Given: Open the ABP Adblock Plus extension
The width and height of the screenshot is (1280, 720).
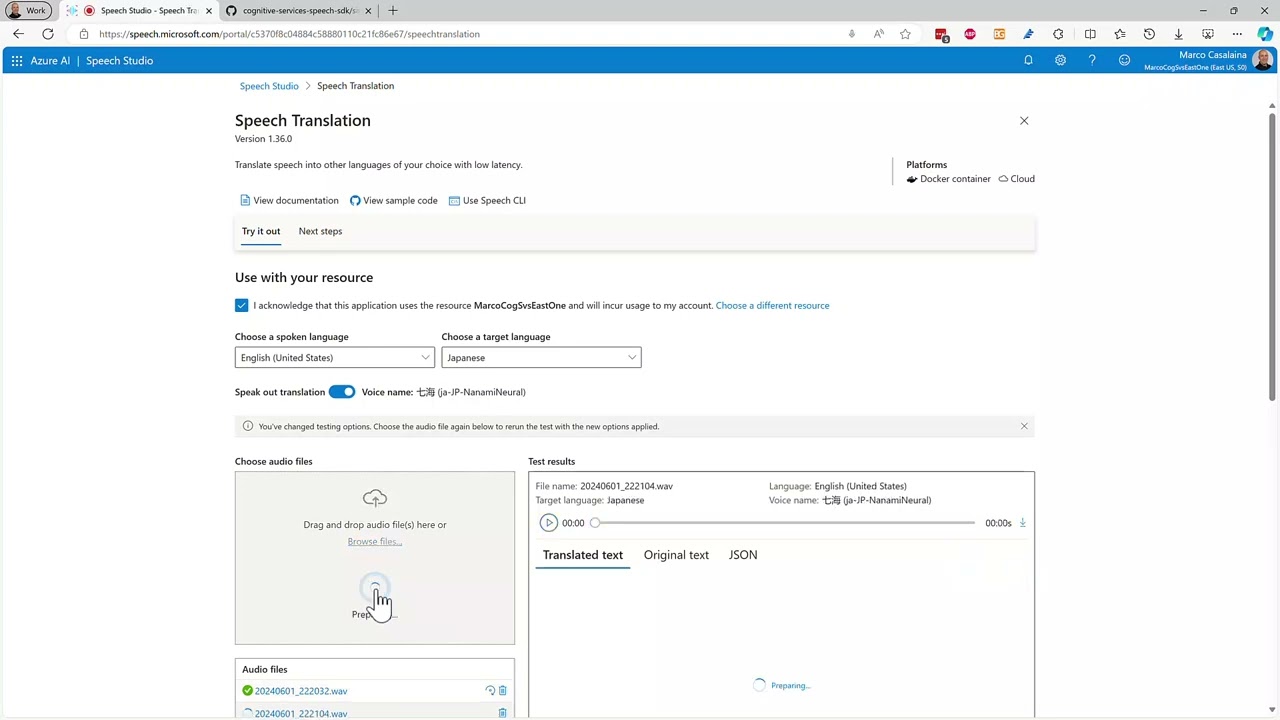Looking at the screenshot, I should pyautogui.click(x=970, y=34).
